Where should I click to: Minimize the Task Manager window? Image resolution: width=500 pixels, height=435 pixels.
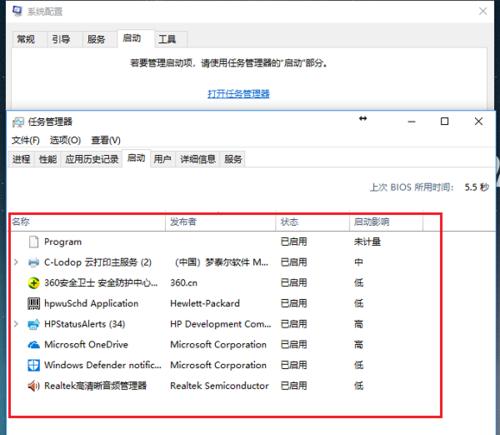[x=412, y=122]
